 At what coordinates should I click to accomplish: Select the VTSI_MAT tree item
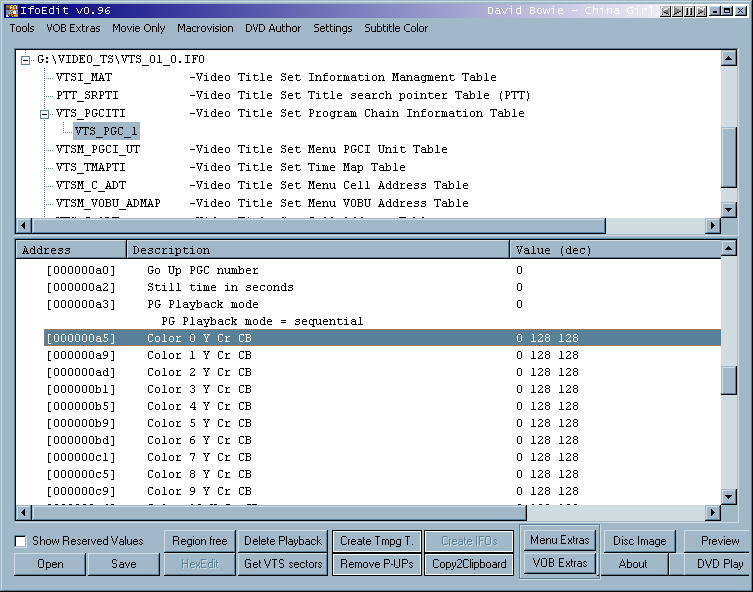point(84,77)
